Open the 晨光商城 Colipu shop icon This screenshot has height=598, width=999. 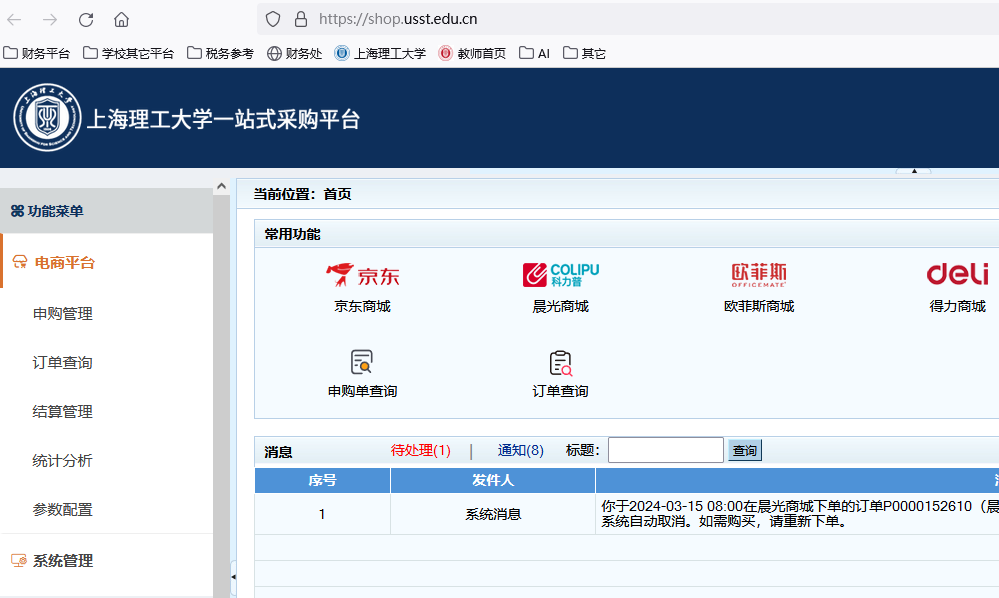tap(560, 274)
